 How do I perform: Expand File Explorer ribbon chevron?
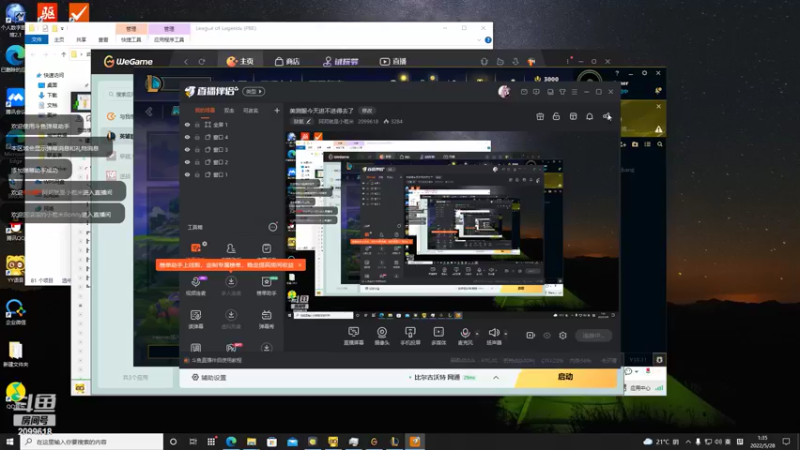click(479, 40)
